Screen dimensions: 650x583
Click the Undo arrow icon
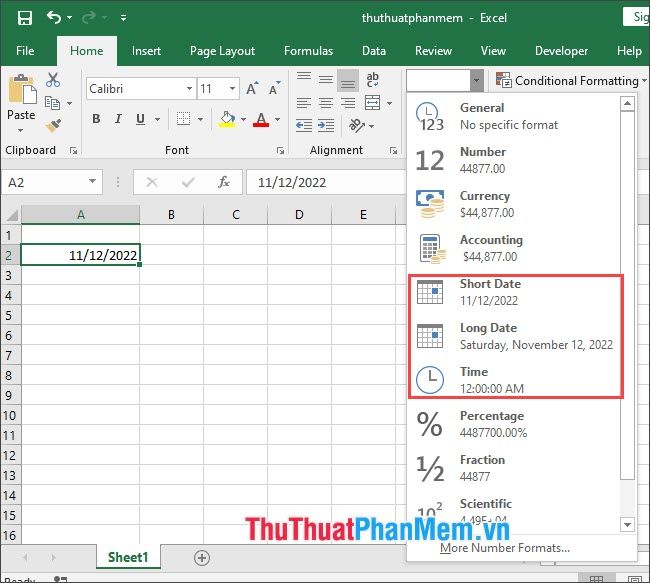point(53,18)
